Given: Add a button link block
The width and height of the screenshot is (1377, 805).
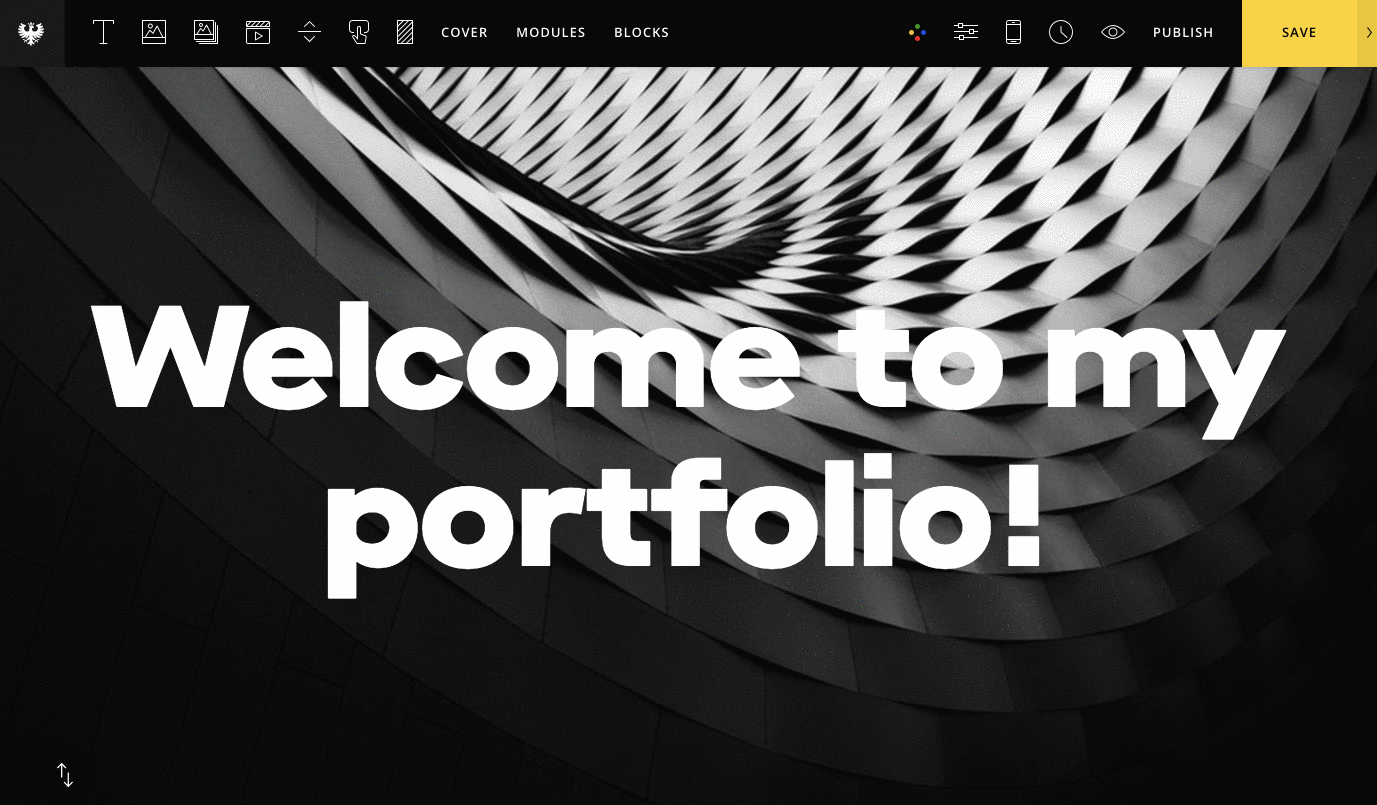Looking at the screenshot, I should tap(359, 32).
